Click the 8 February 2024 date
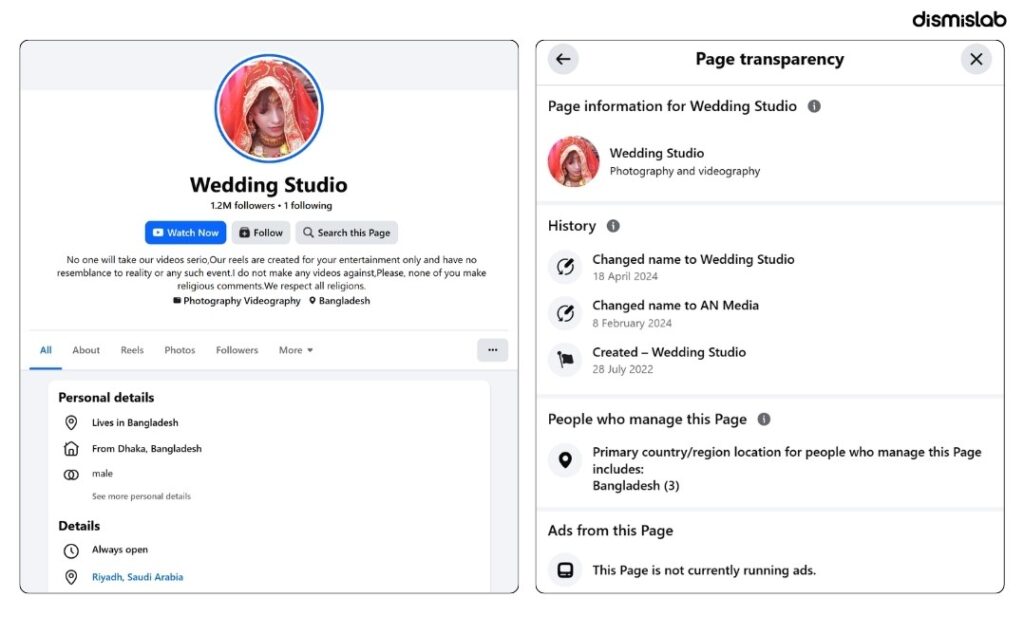Image resolution: width=1024 pixels, height=635 pixels. tap(632, 323)
